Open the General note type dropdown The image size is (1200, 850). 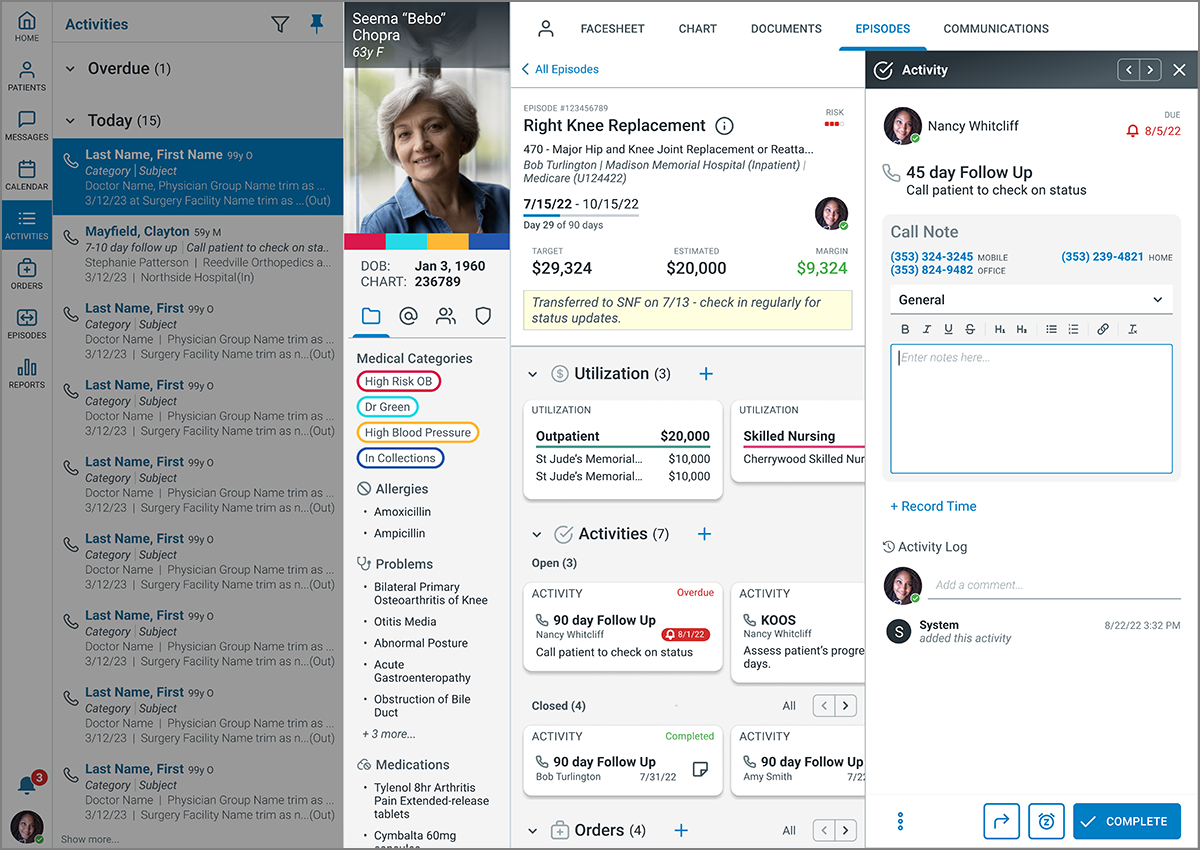[1031, 300]
